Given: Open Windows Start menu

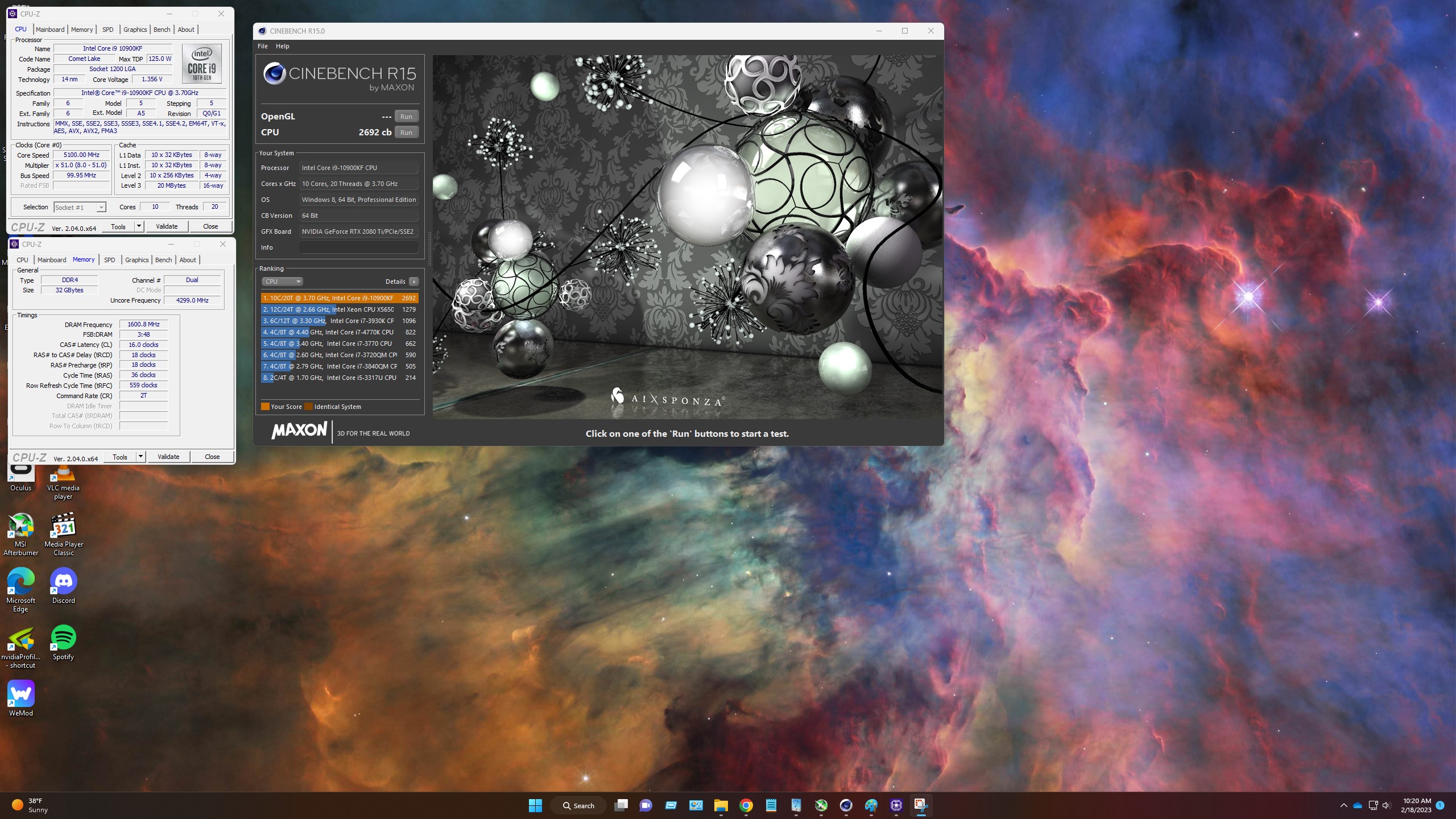Looking at the screenshot, I should (535, 805).
